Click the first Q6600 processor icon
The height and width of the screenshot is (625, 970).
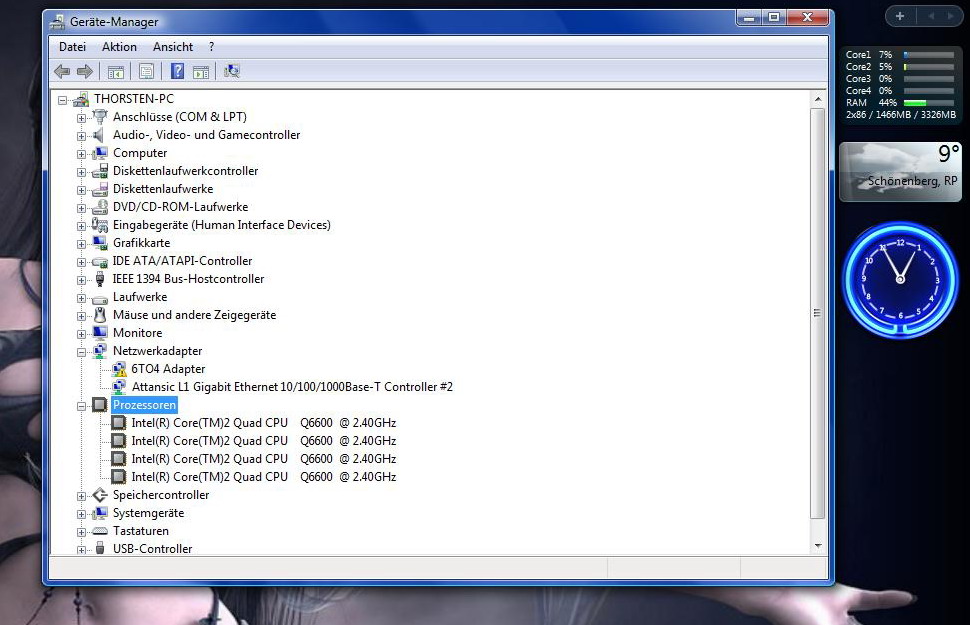[119, 423]
